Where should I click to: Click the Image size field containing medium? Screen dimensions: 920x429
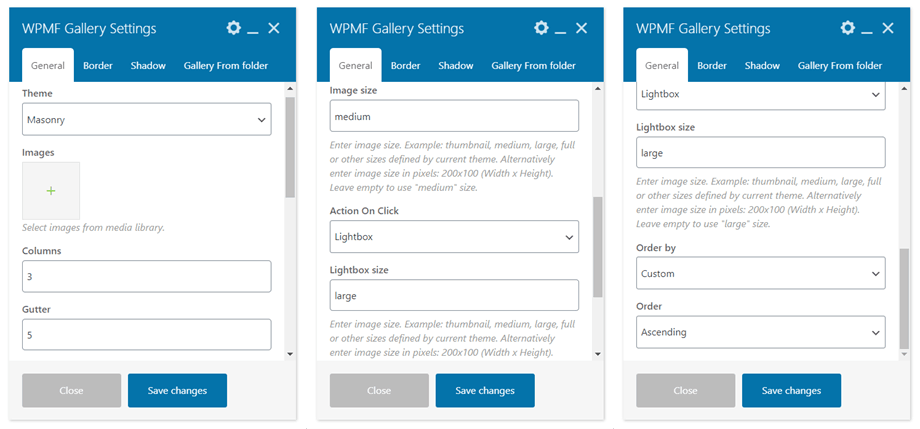coord(454,116)
